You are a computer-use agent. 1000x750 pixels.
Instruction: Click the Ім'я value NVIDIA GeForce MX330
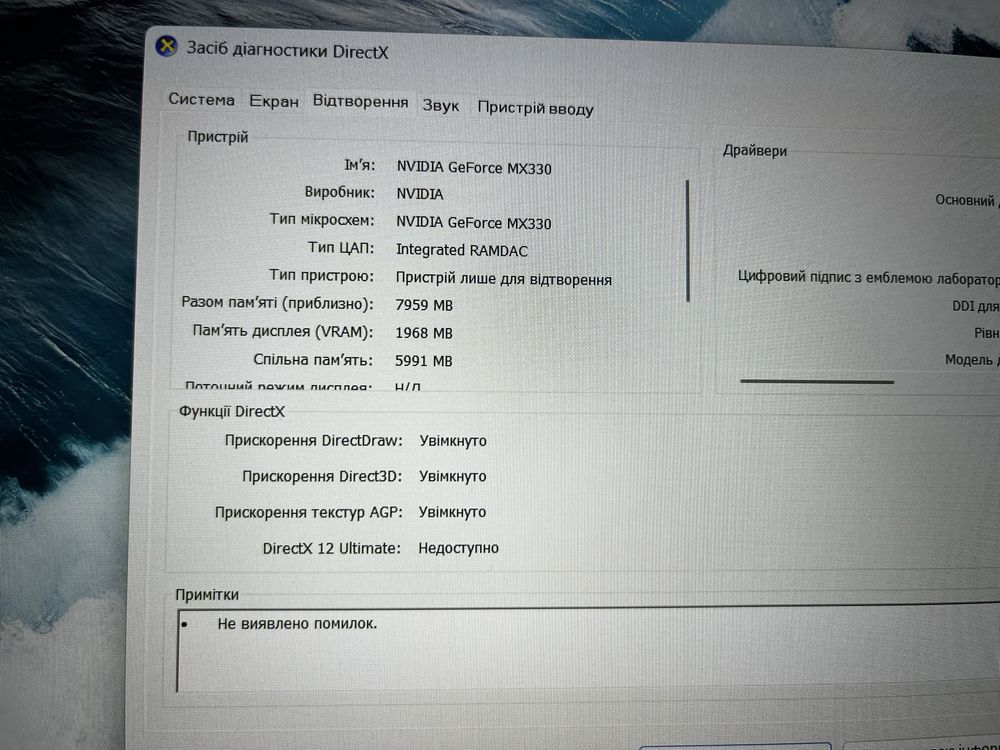click(474, 168)
